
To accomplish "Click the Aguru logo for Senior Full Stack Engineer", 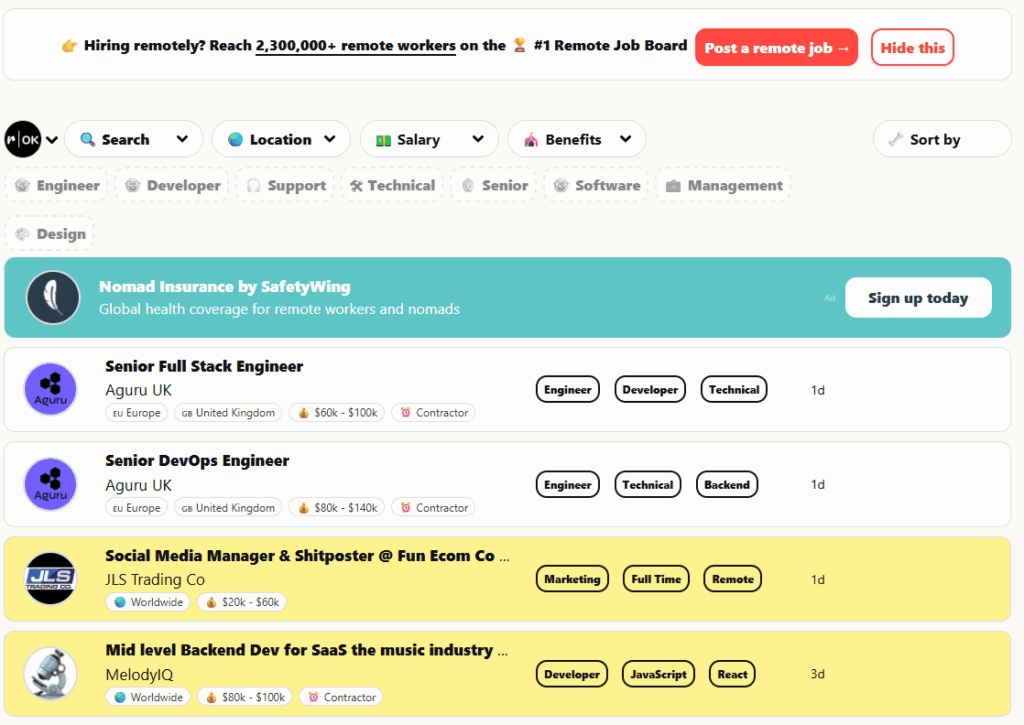I will coord(50,389).
